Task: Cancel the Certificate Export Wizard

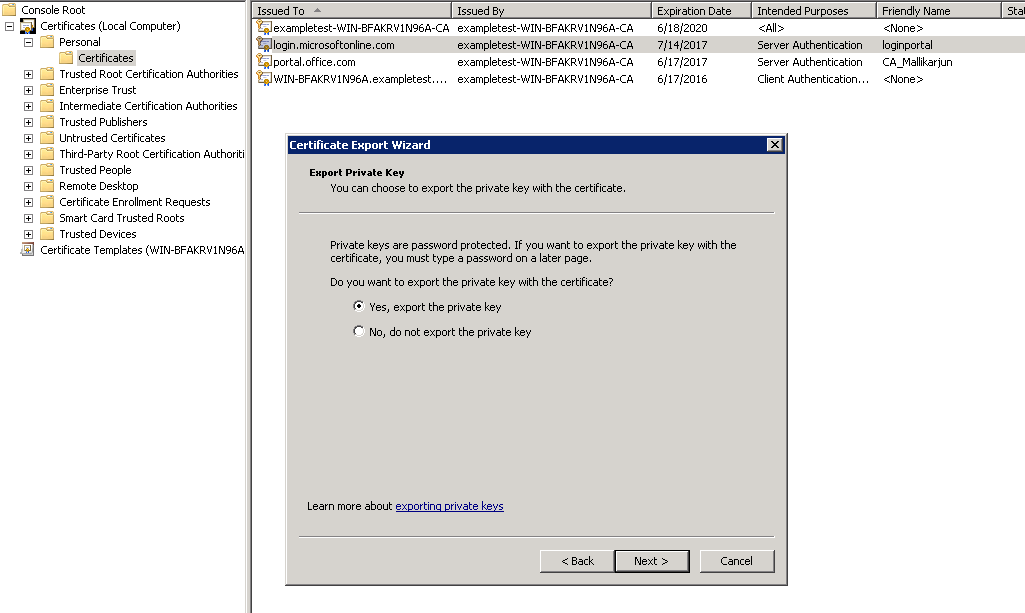Action: click(x=737, y=561)
